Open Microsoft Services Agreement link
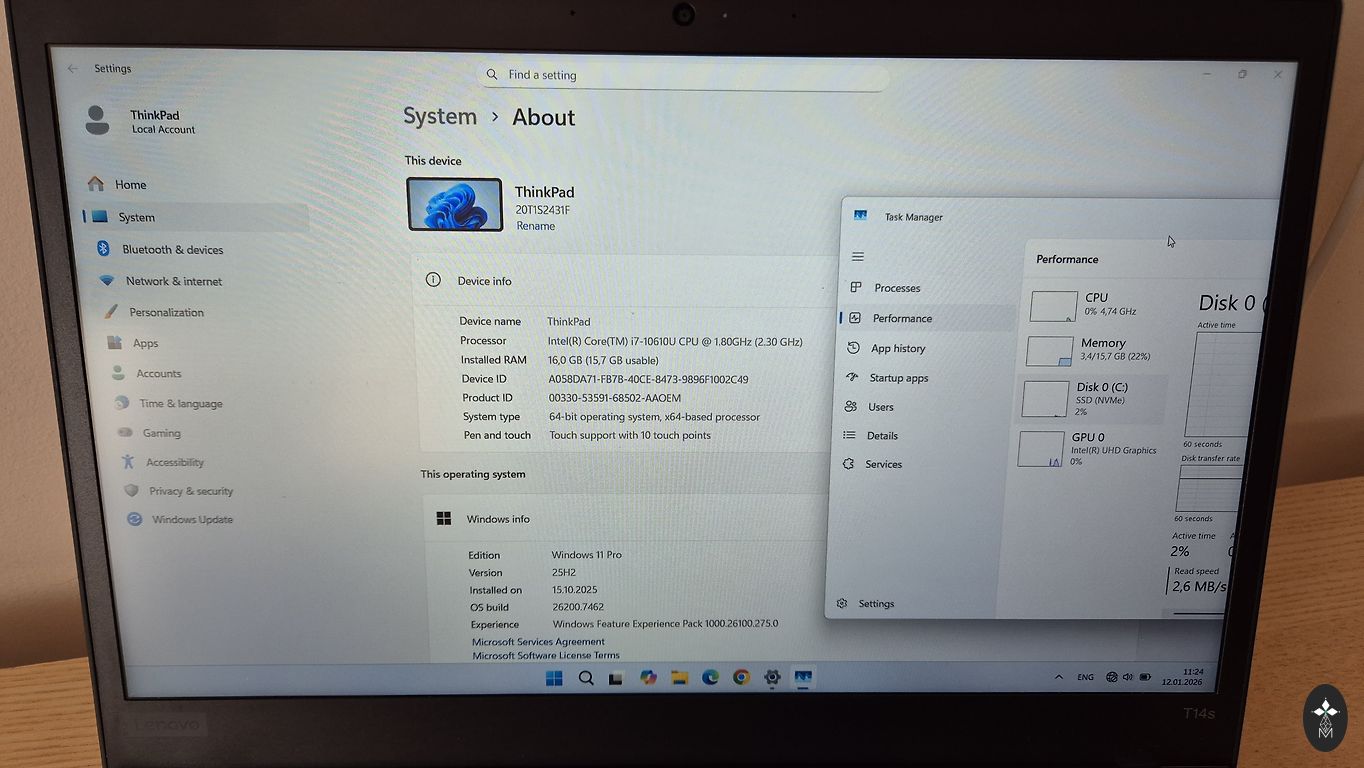 click(x=538, y=642)
